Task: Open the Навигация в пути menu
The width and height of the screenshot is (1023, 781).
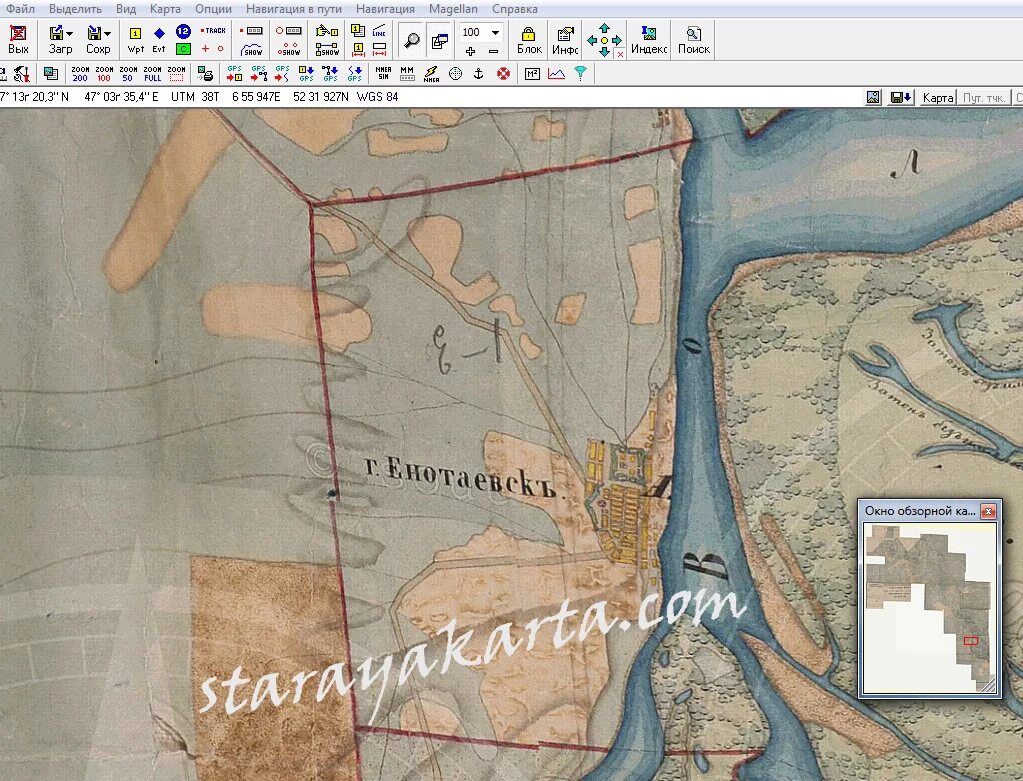Action: pos(294,9)
